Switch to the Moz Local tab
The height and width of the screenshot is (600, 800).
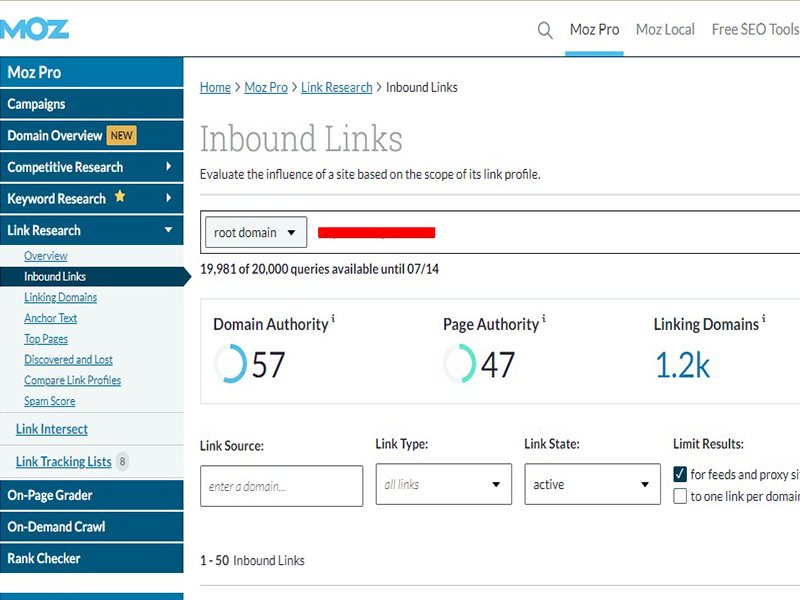tap(665, 30)
